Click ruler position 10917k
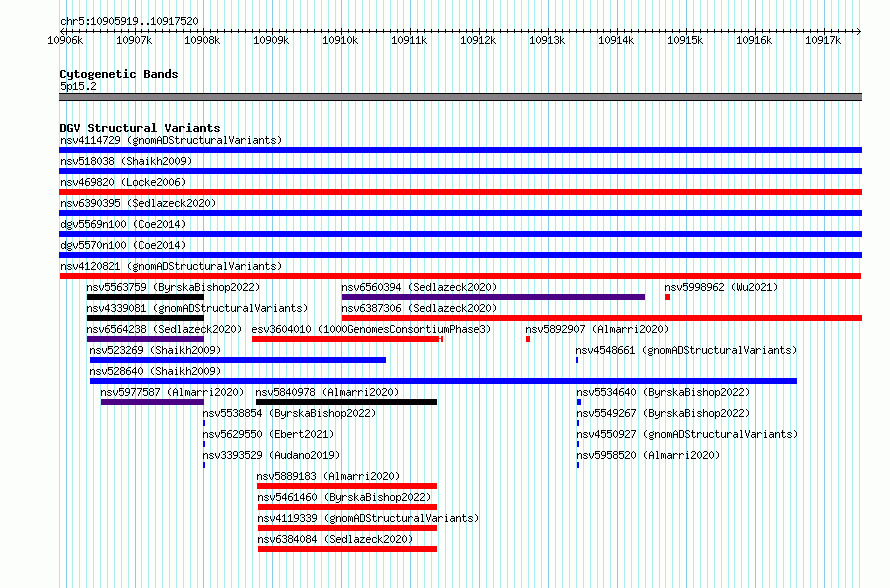The width and height of the screenshot is (890, 588). click(823, 40)
